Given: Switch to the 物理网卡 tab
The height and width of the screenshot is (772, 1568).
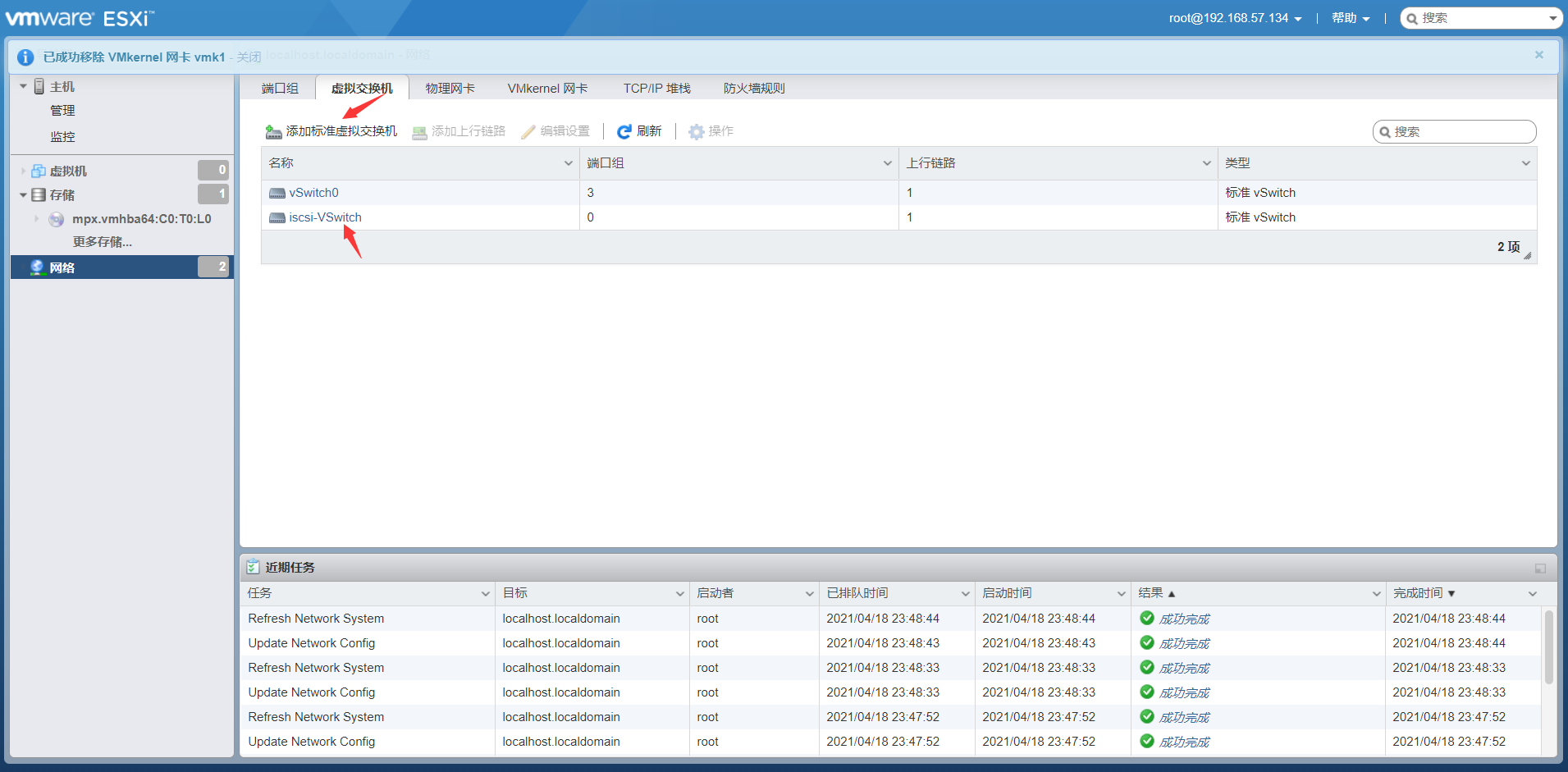Looking at the screenshot, I should pos(450,88).
